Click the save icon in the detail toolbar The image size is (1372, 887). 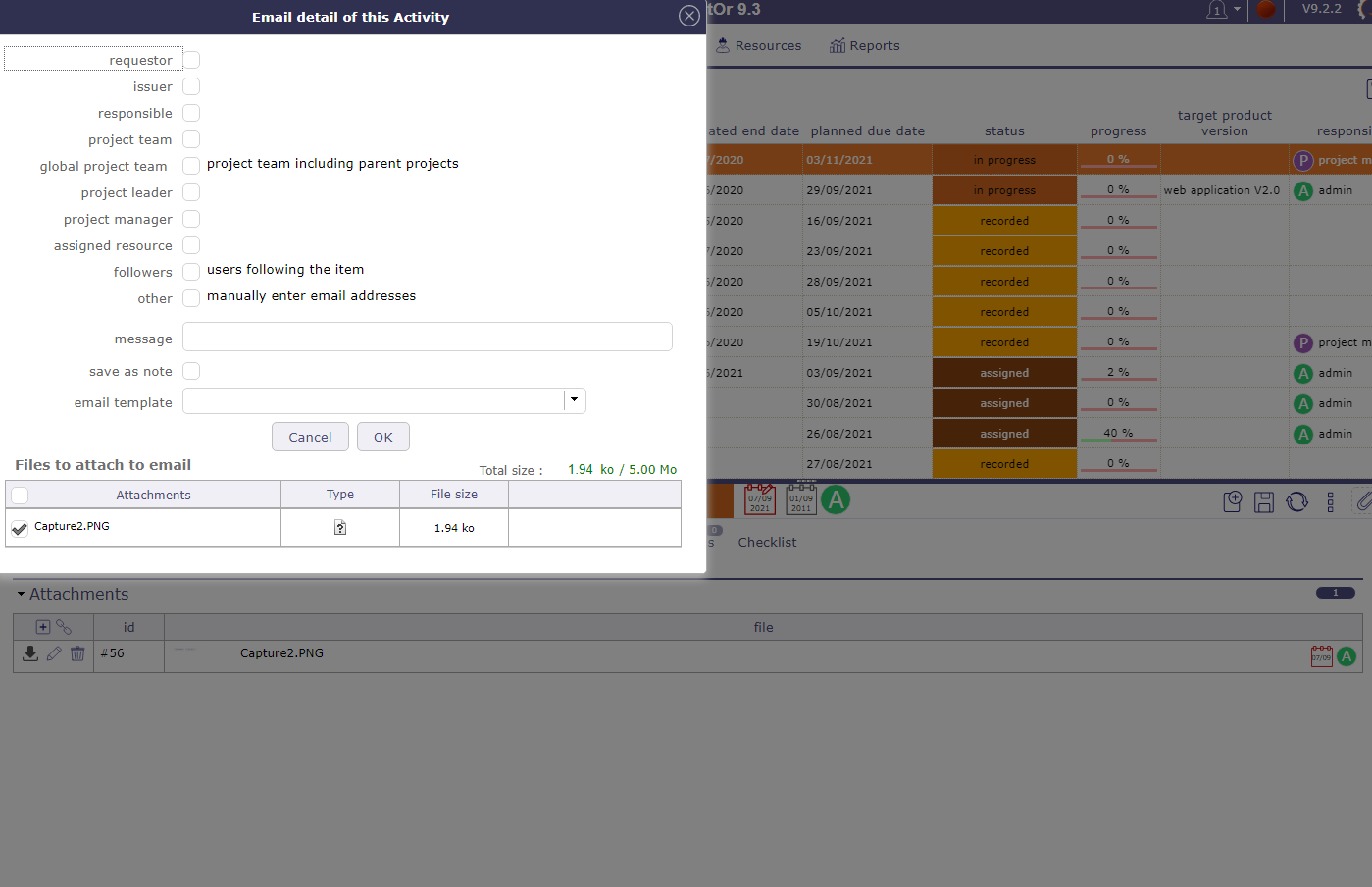tap(1264, 502)
